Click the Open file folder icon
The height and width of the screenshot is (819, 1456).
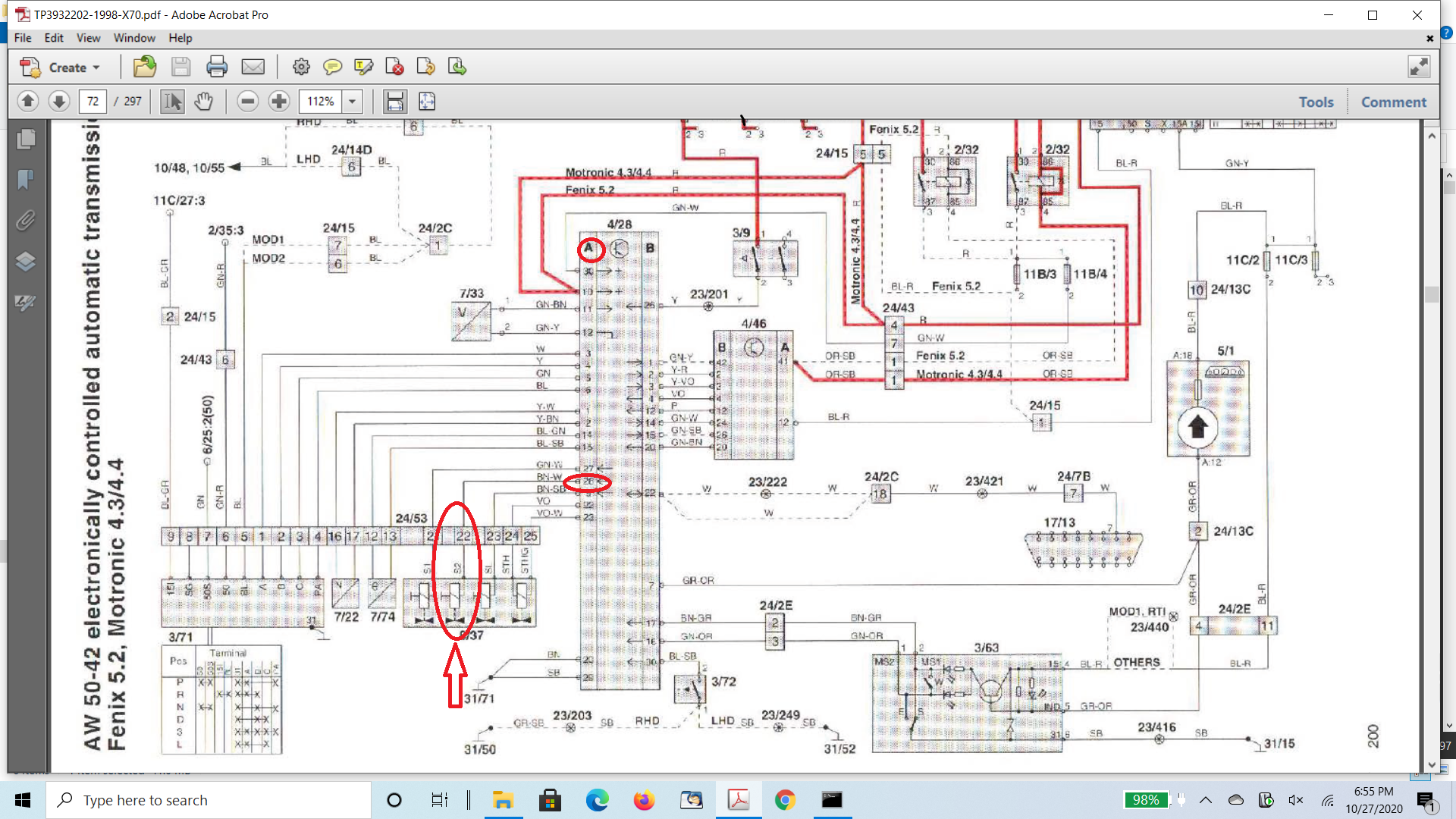[x=144, y=67]
